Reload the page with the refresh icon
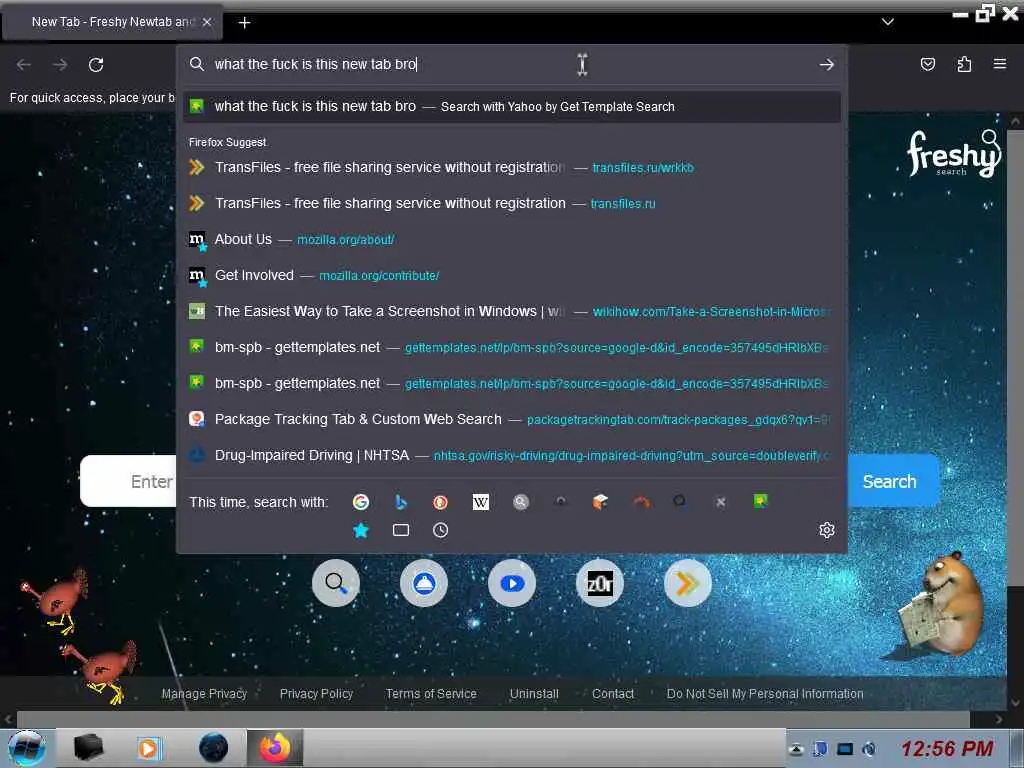1024x768 pixels. point(96,65)
